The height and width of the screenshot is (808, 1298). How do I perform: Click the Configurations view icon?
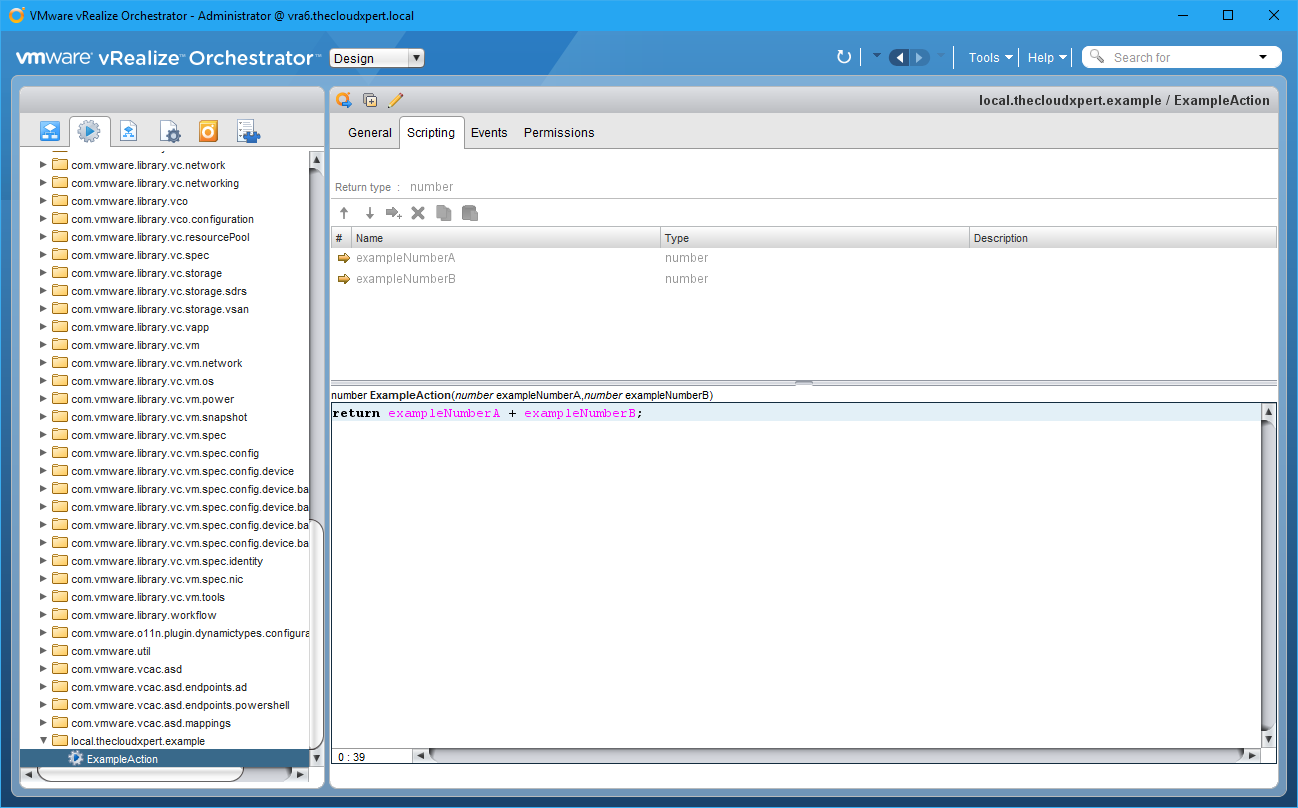coord(170,131)
